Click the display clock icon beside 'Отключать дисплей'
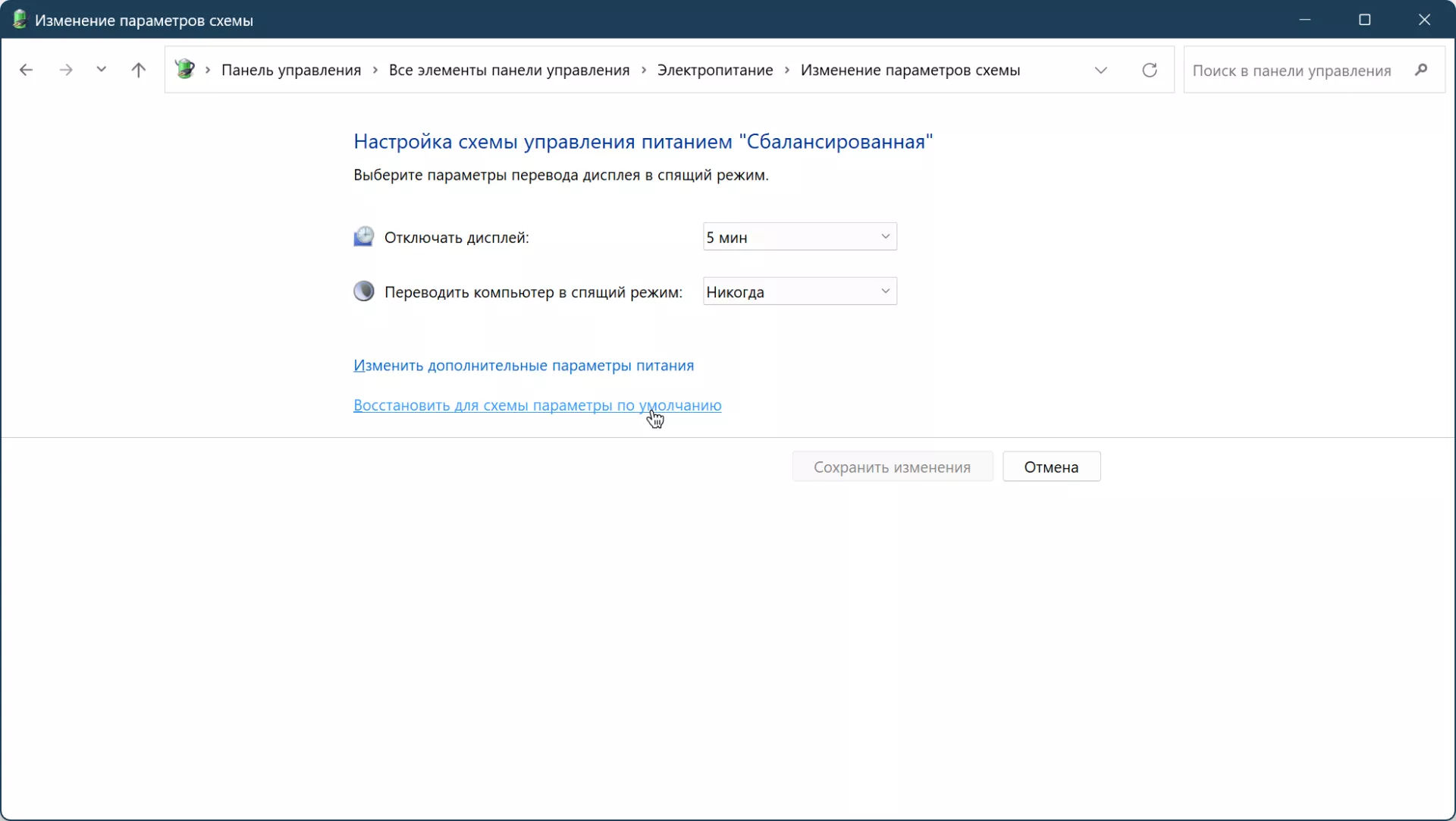1456x821 pixels. 364,237
